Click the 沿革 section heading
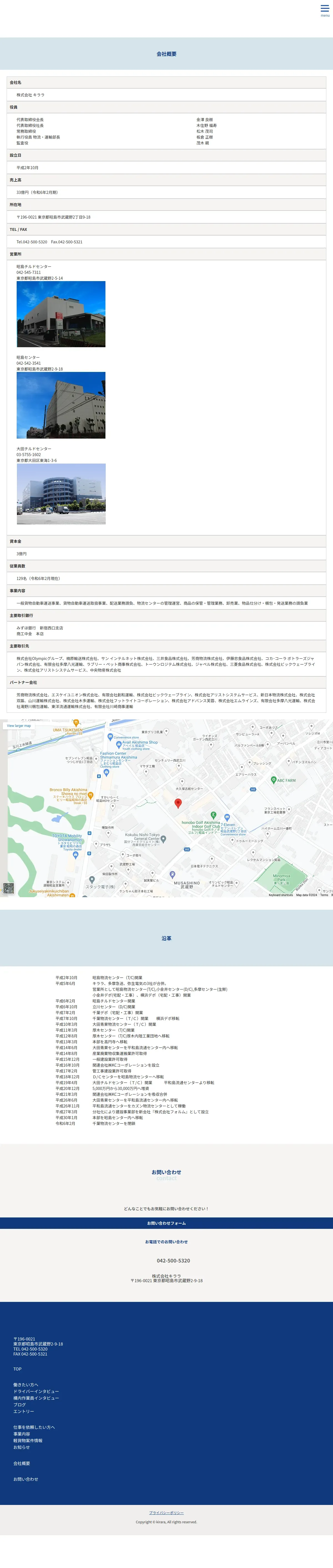The width and height of the screenshot is (333, 1568). pyautogui.click(x=167, y=939)
